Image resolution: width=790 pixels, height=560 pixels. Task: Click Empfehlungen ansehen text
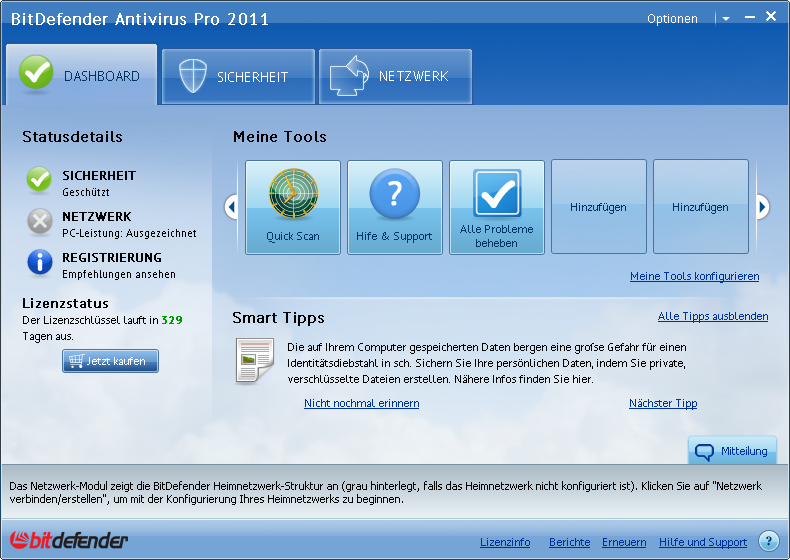pyautogui.click(x=119, y=274)
